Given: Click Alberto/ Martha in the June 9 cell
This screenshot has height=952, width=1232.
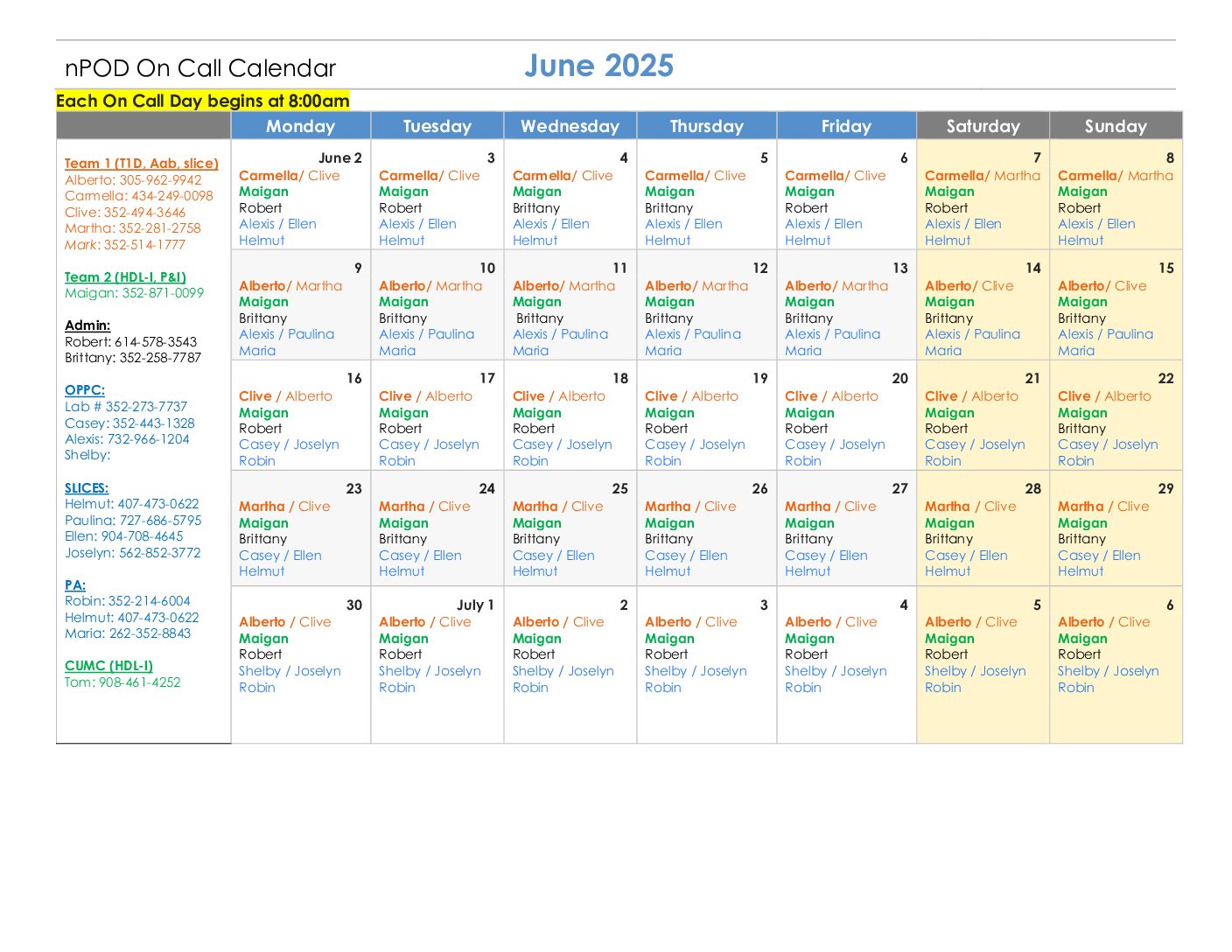Looking at the screenshot, I should point(290,286).
